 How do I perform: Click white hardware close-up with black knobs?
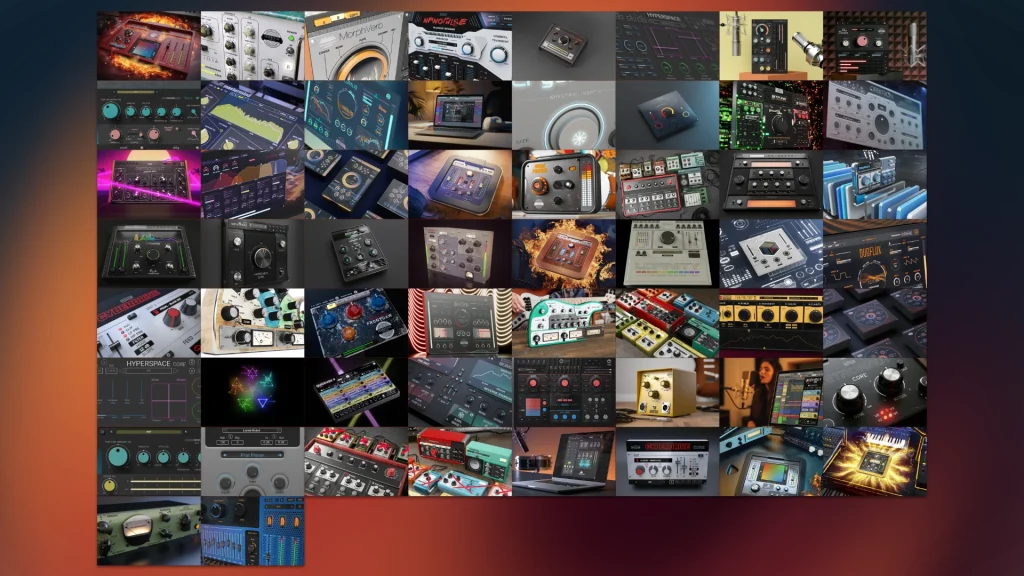click(x=253, y=46)
